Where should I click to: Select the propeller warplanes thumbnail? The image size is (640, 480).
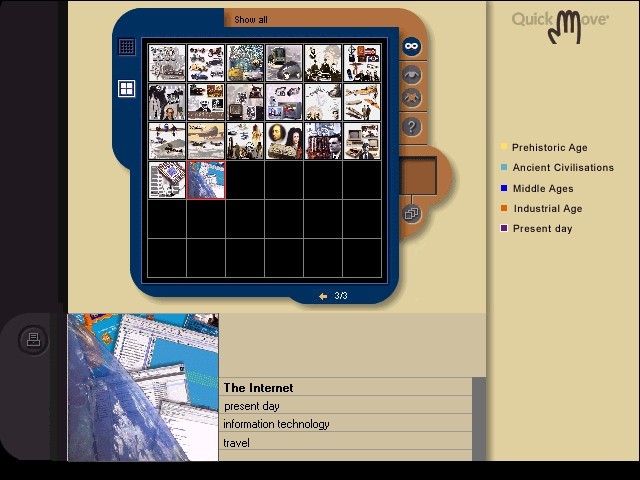coord(167,141)
